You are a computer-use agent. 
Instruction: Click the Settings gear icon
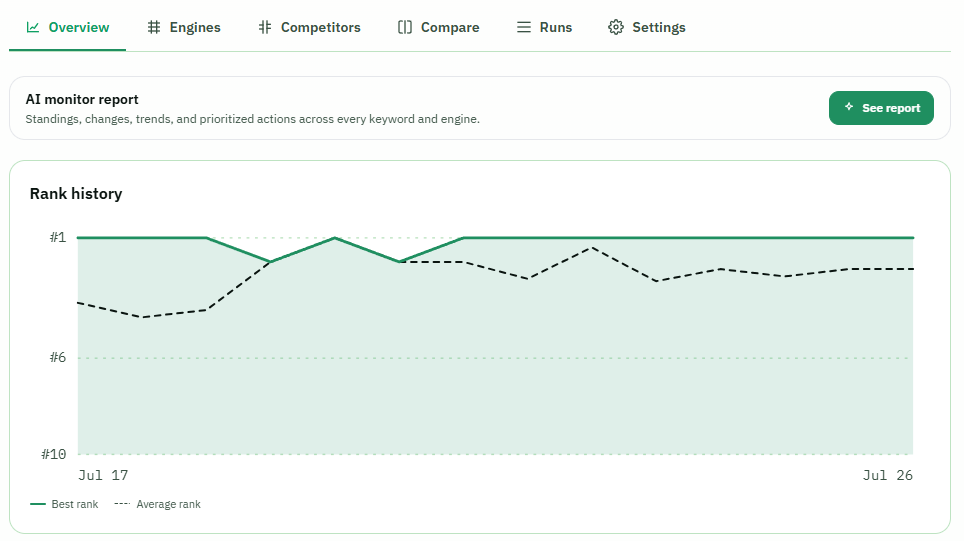pyautogui.click(x=616, y=28)
